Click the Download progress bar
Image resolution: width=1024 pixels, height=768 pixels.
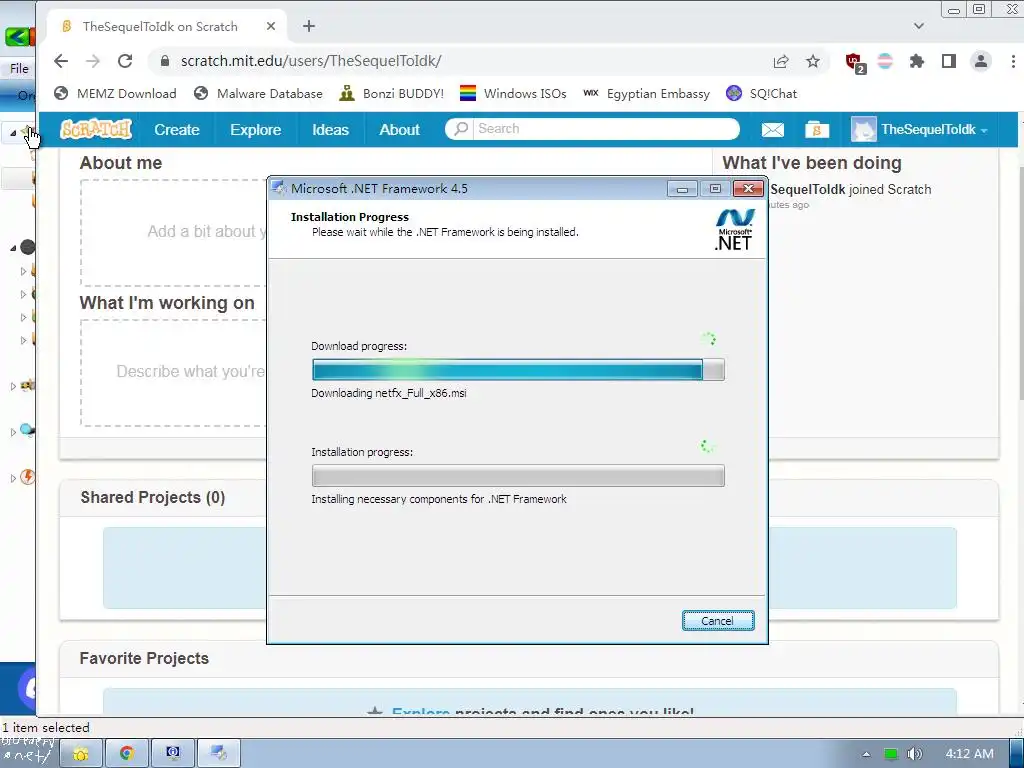point(518,370)
